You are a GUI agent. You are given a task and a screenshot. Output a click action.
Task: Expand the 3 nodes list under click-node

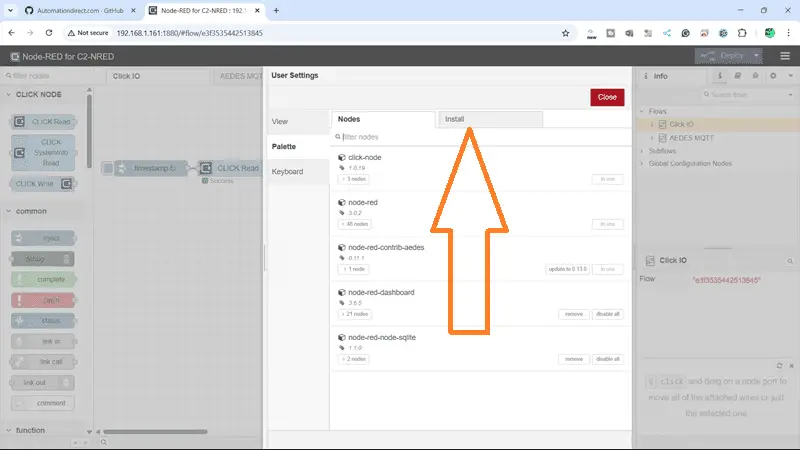tap(354, 179)
